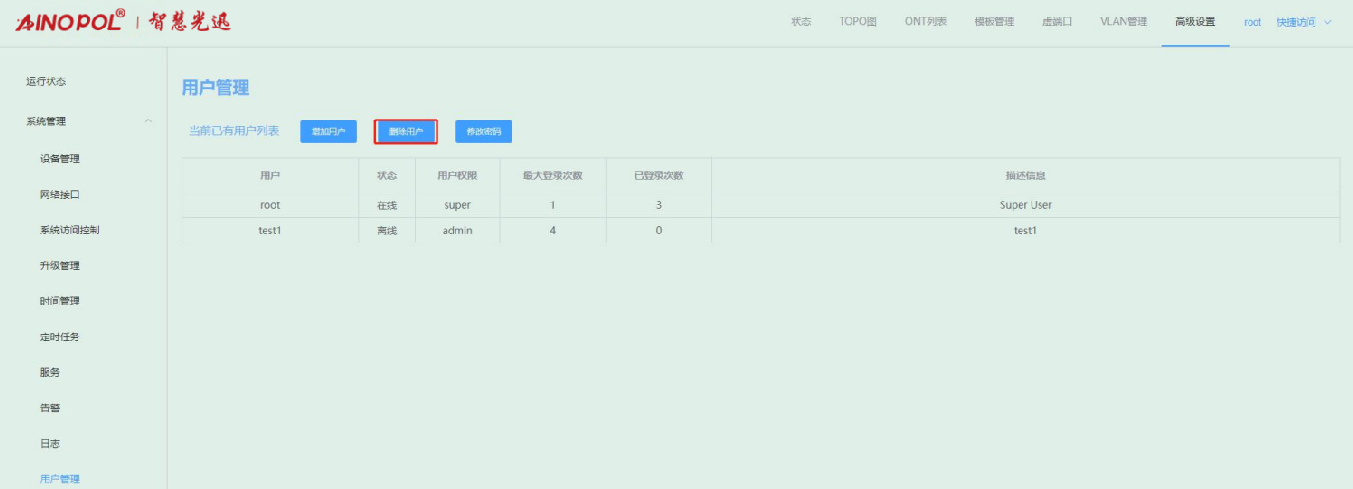The width and height of the screenshot is (1353, 489).
Task: Go to the ONT列表 tab
Action: (925, 22)
